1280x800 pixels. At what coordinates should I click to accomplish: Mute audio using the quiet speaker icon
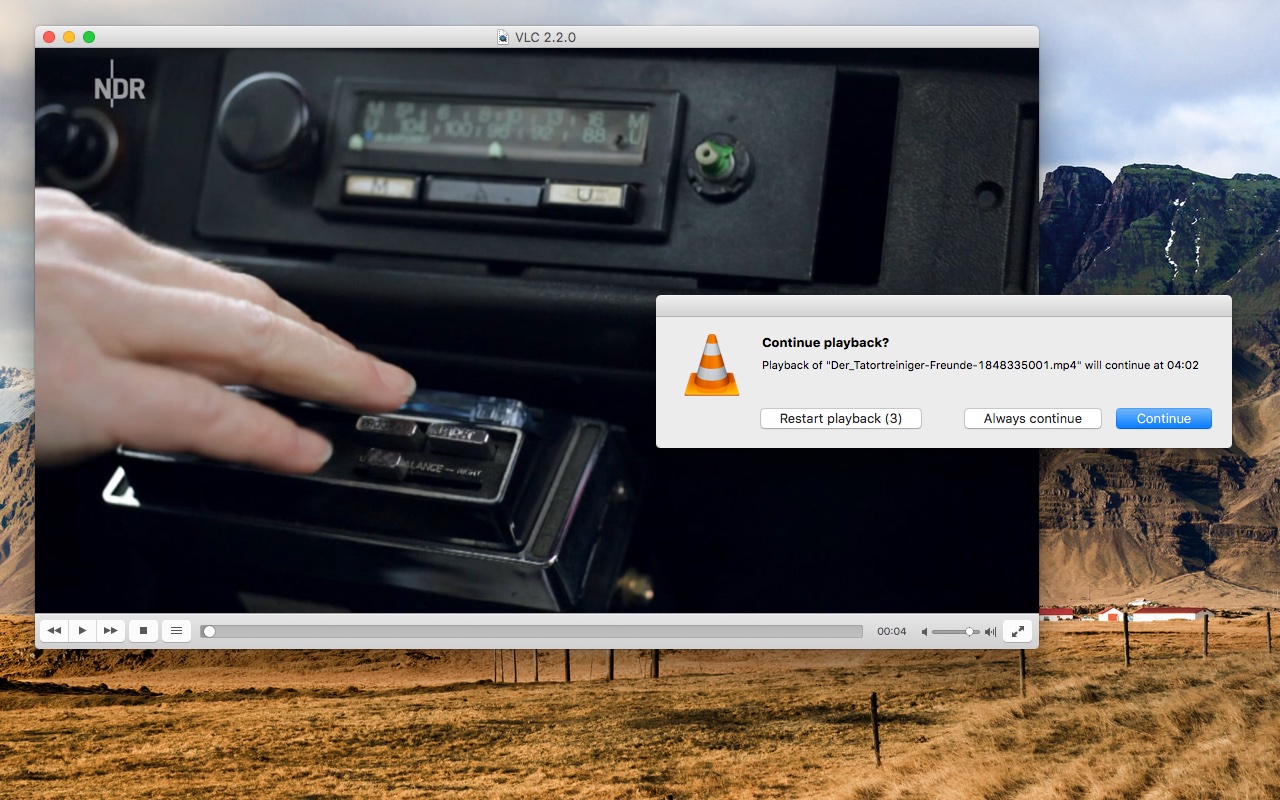(x=925, y=631)
